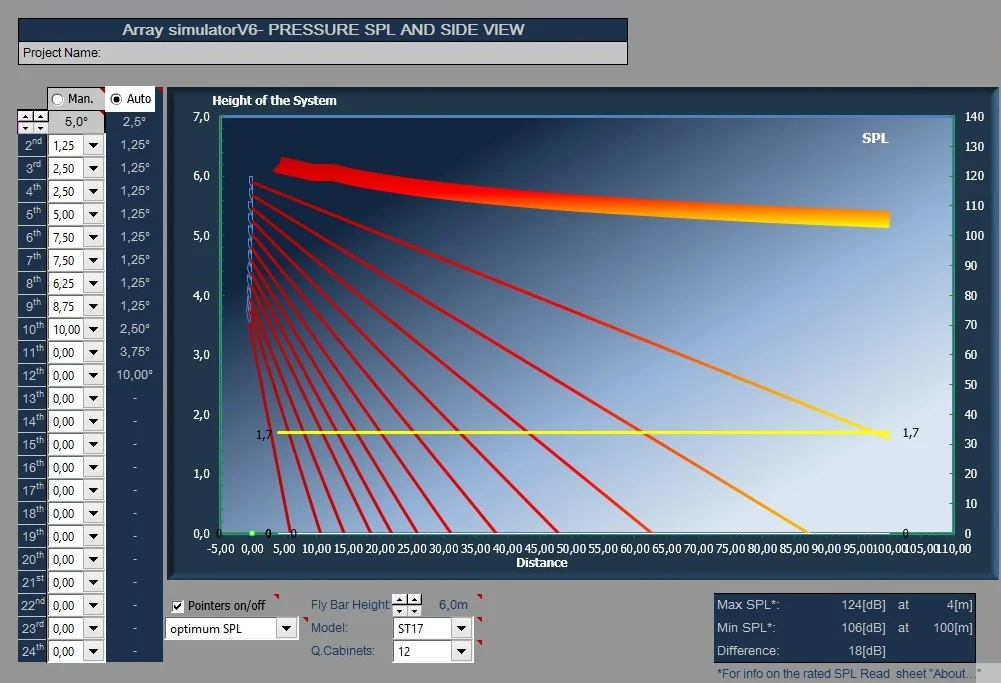Screen dimensions: 1001x683
Task: Click the right down arrow beside the 5,0° angle
Action: click(x=40, y=127)
